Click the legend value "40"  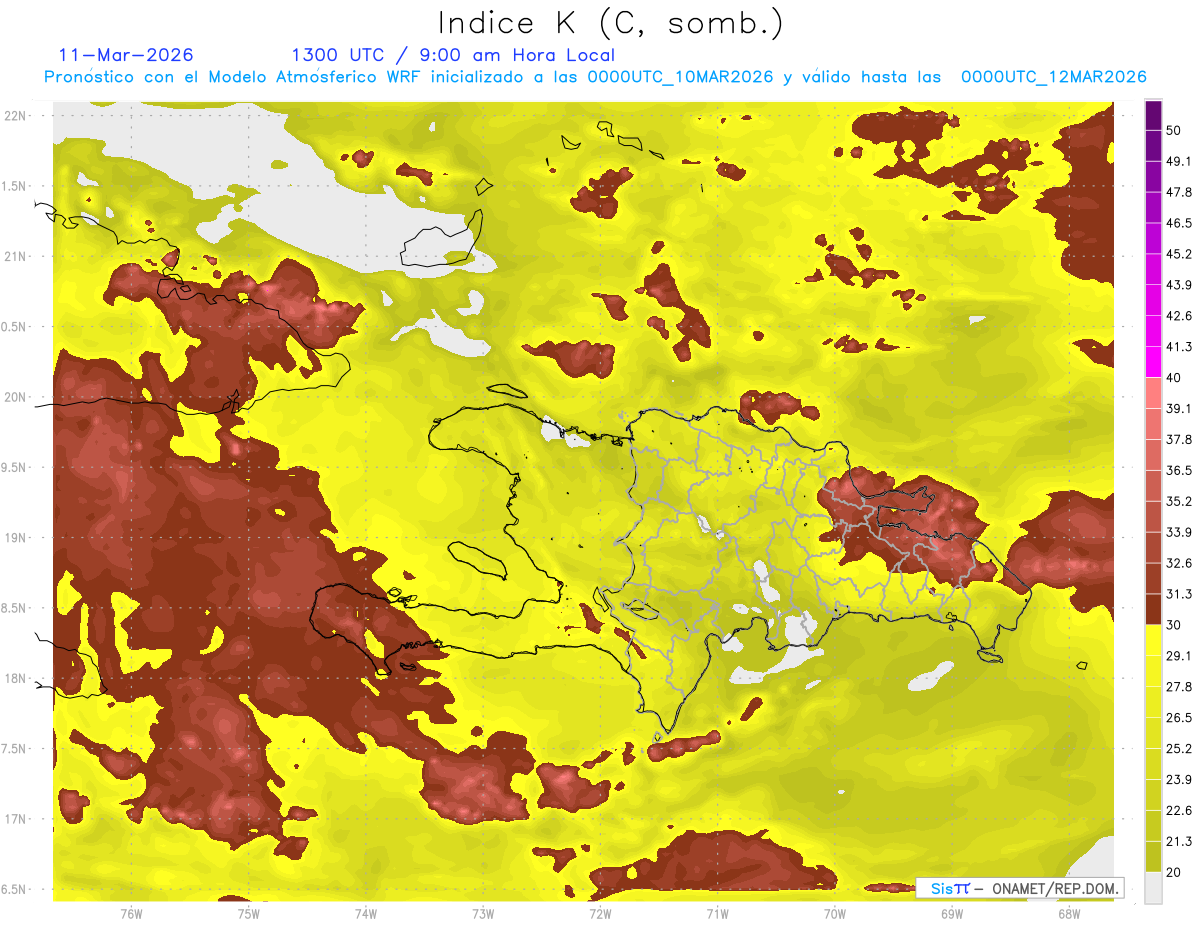click(1174, 378)
